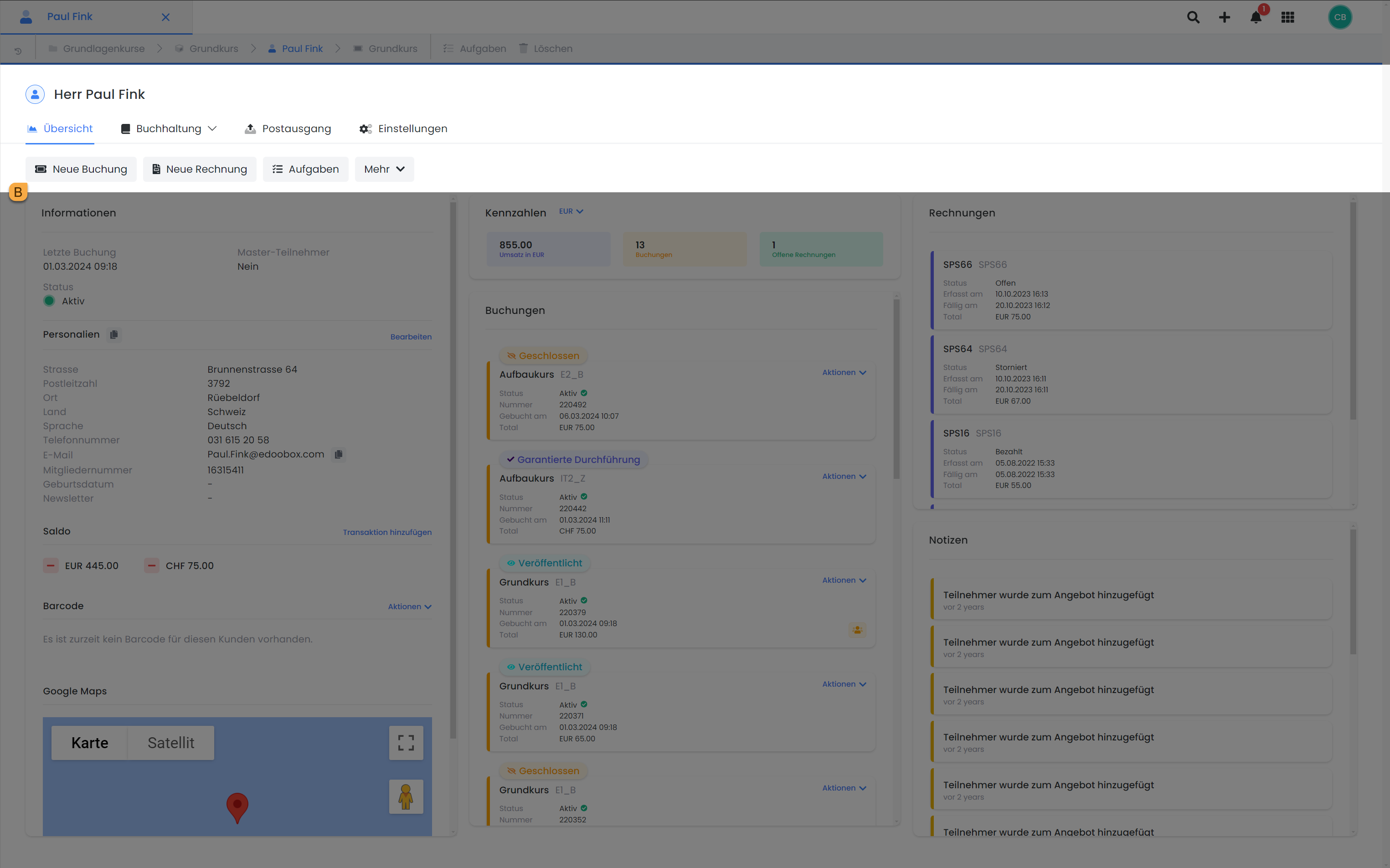Click the EUR 445.00 minus saldo icon
Screen dimensions: 1390x868
[51, 565]
